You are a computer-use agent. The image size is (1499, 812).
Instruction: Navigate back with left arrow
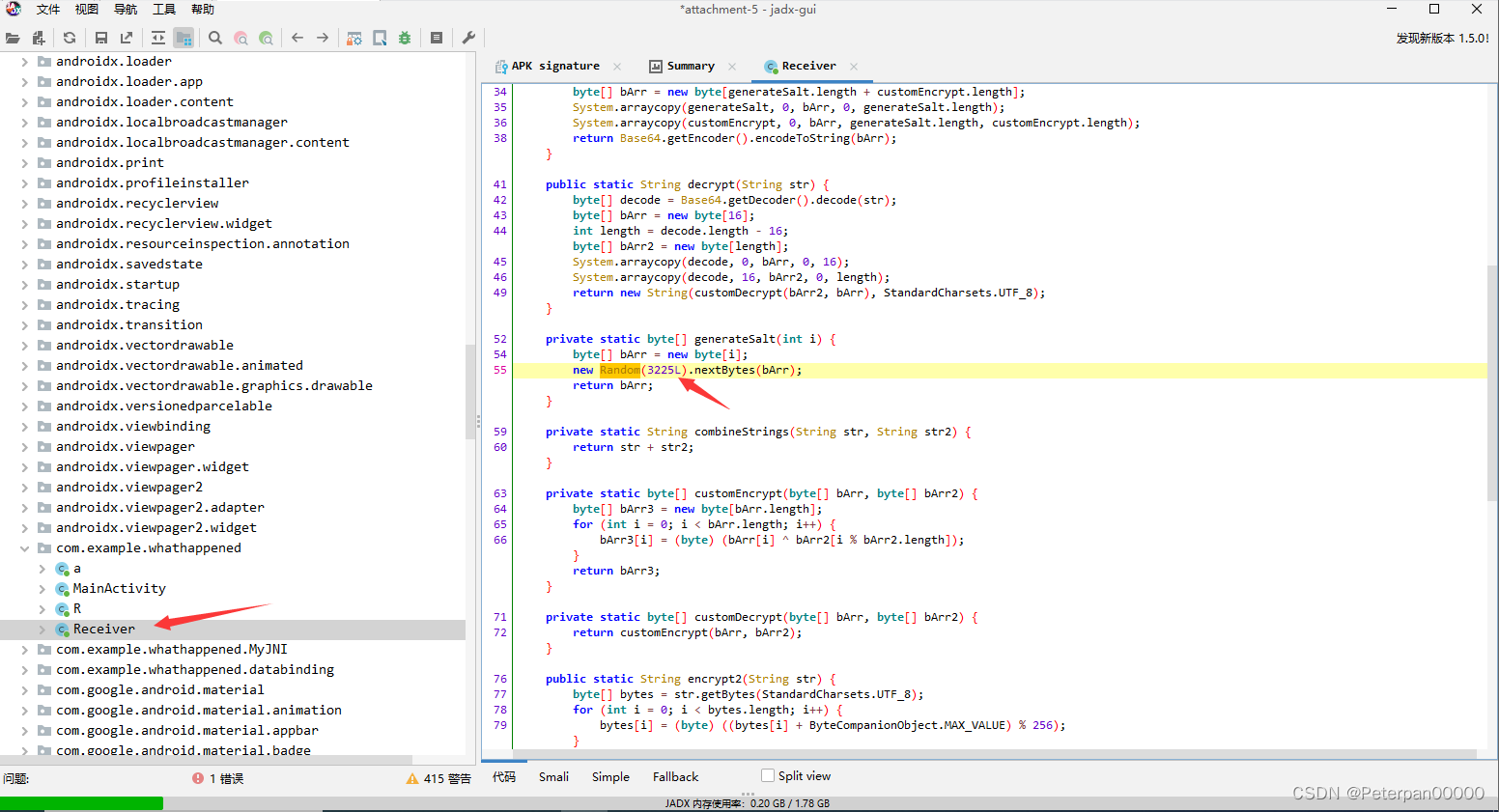(x=297, y=38)
